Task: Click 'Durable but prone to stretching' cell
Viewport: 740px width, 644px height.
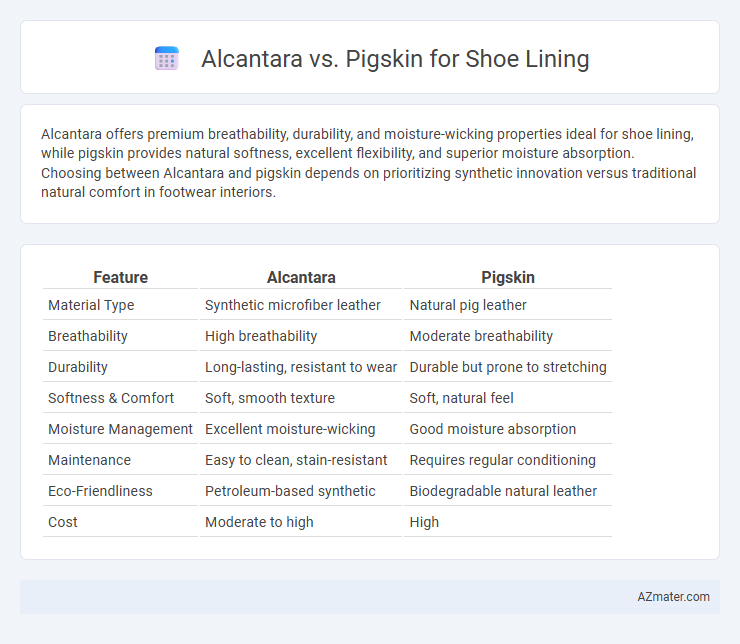Action: (x=508, y=367)
